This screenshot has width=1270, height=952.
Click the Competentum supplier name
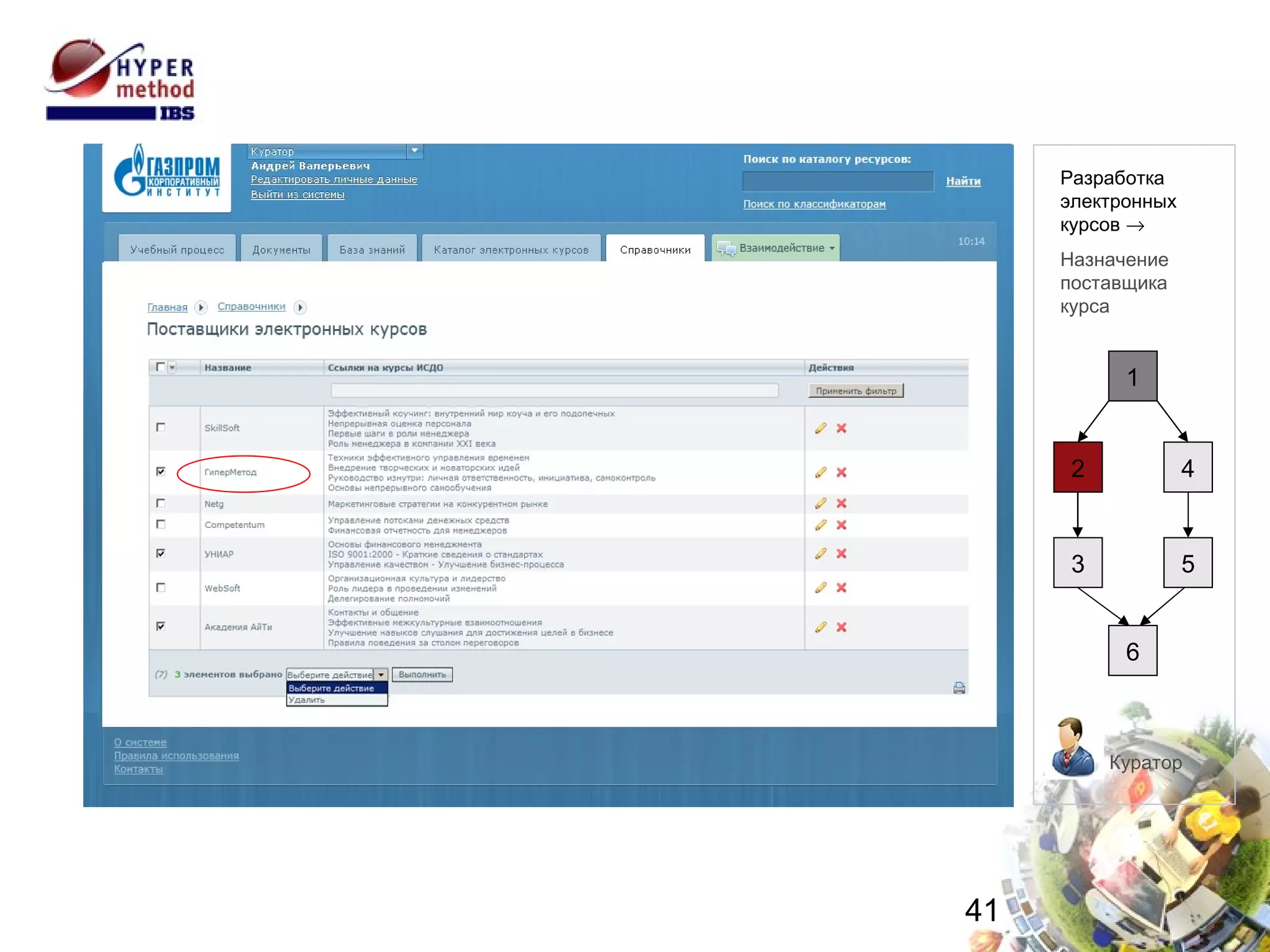pyautogui.click(x=234, y=525)
